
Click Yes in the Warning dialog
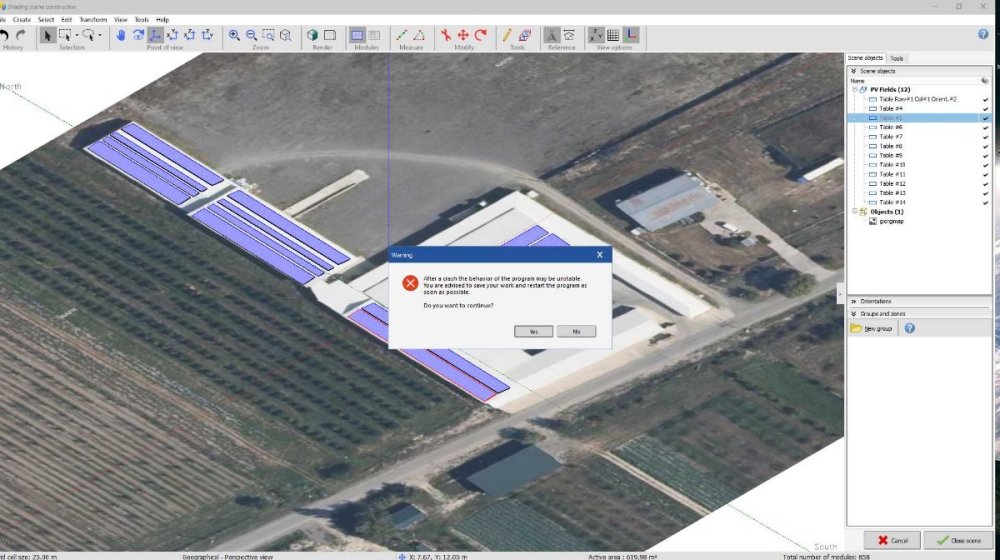click(533, 331)
